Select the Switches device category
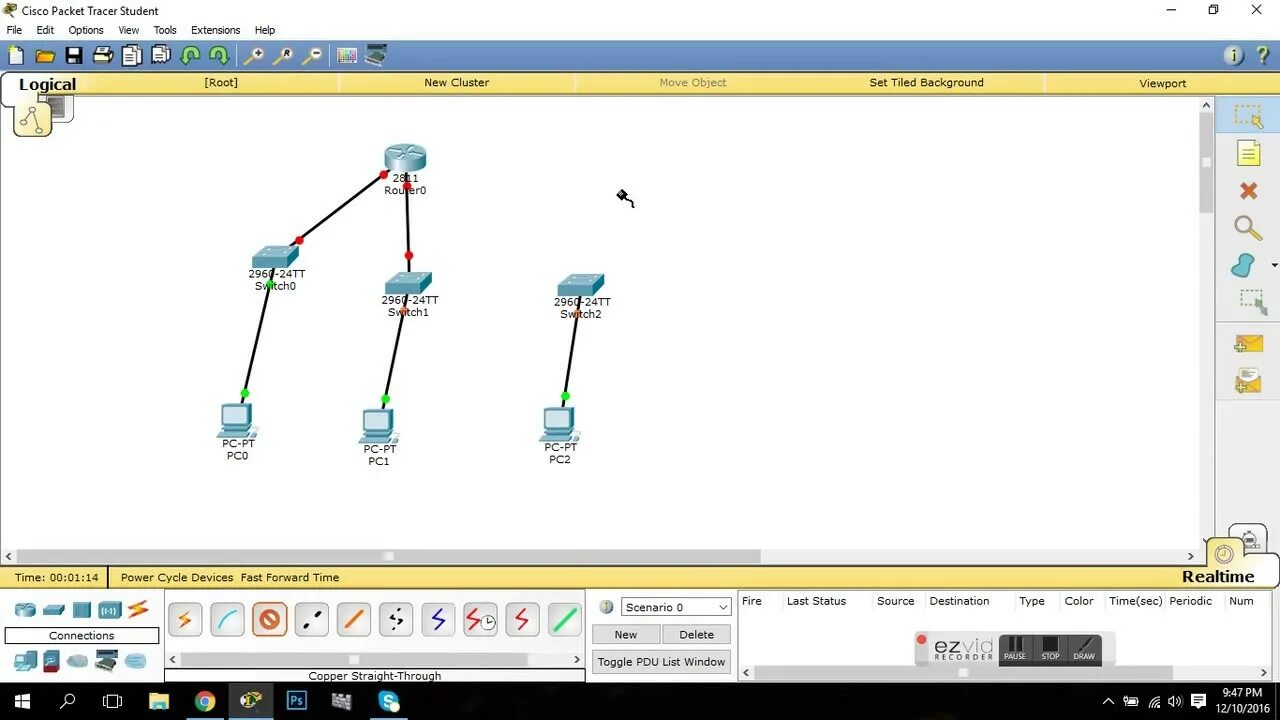Image resolution: width=1280 pixels, height=720 pixels. click(54, 610)
